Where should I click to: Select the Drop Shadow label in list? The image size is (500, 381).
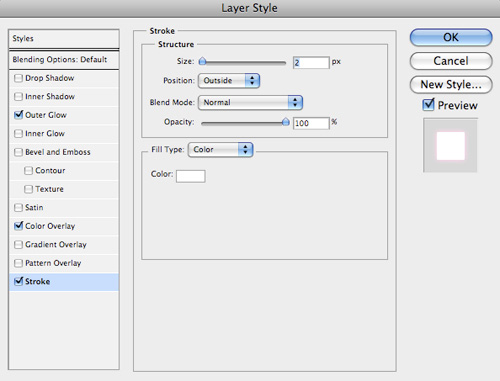pyautogui.click(x=50, y=78)
